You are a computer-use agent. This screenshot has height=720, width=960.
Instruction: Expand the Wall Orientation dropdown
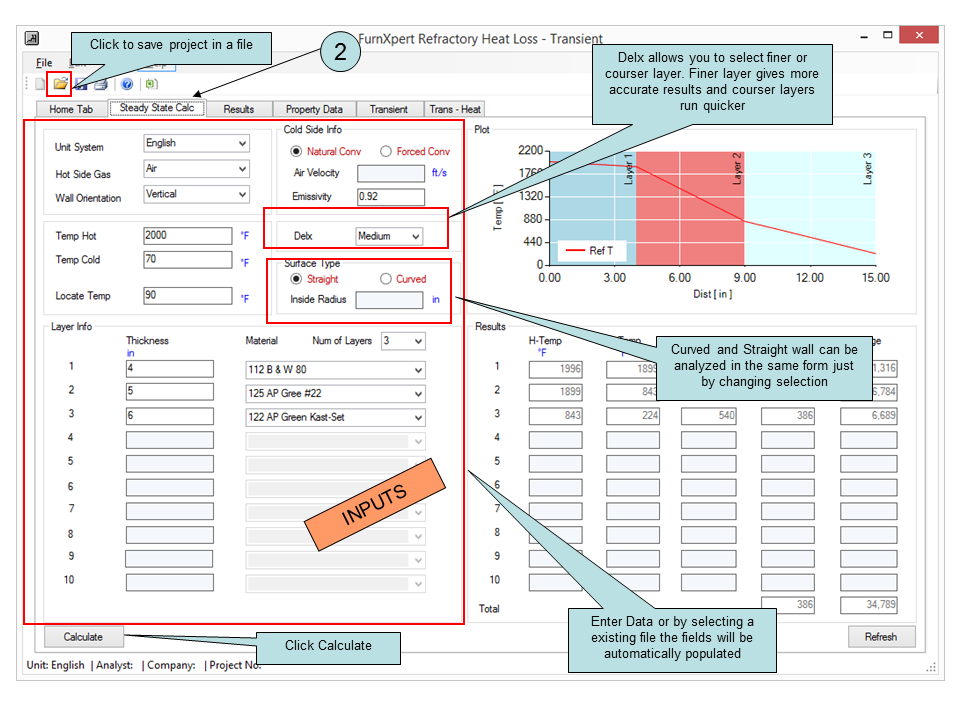click(196, 194)
